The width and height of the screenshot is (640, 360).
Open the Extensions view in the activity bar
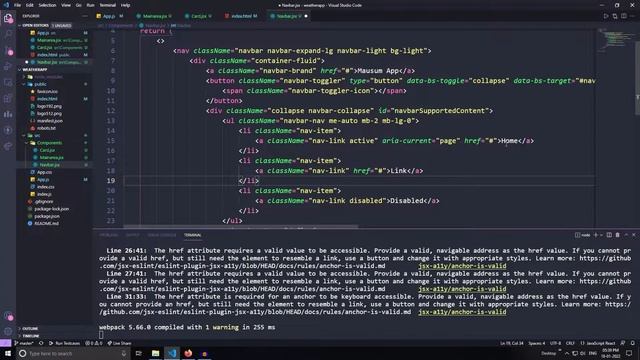point(8,98)
